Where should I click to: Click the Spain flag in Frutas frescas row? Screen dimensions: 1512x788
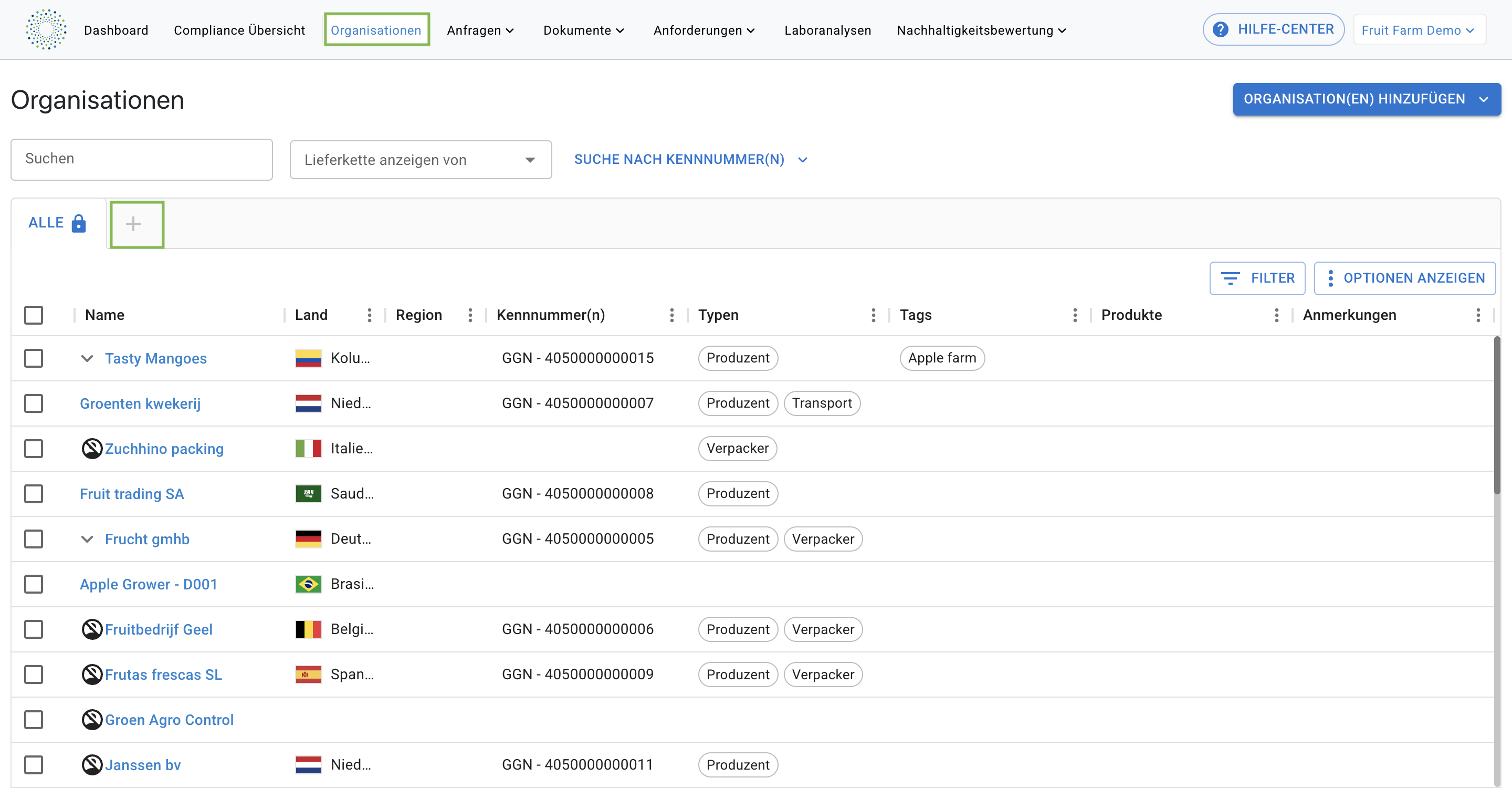pos(308,675)
